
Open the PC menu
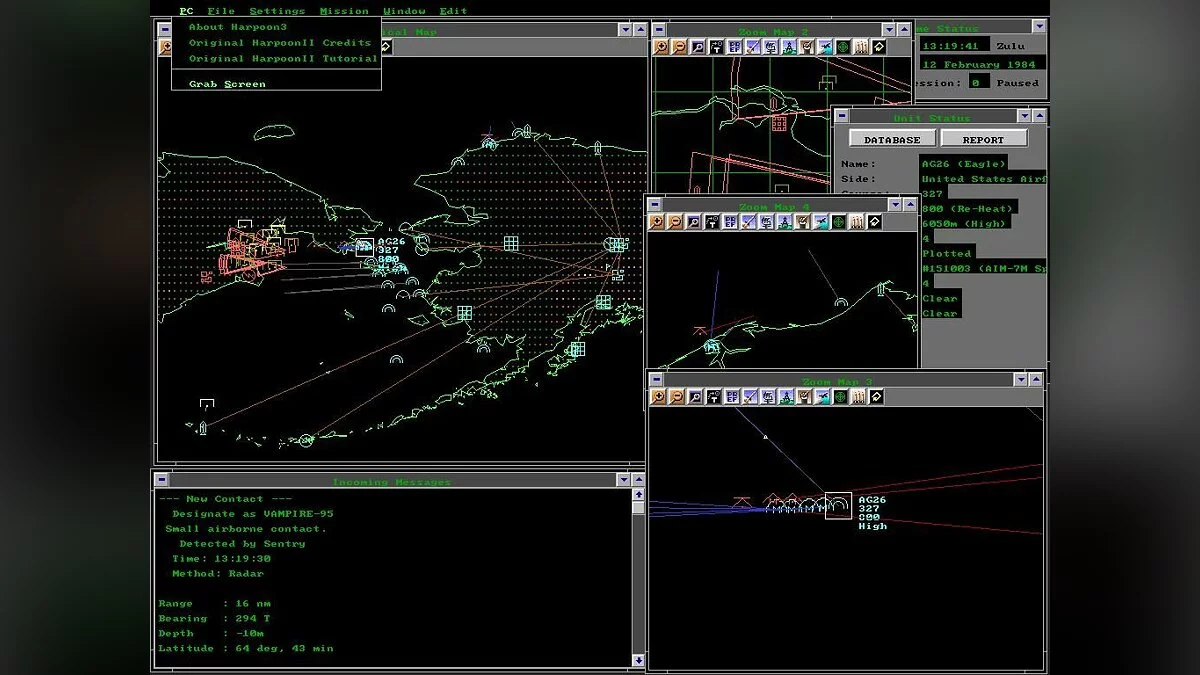point(186,11)
